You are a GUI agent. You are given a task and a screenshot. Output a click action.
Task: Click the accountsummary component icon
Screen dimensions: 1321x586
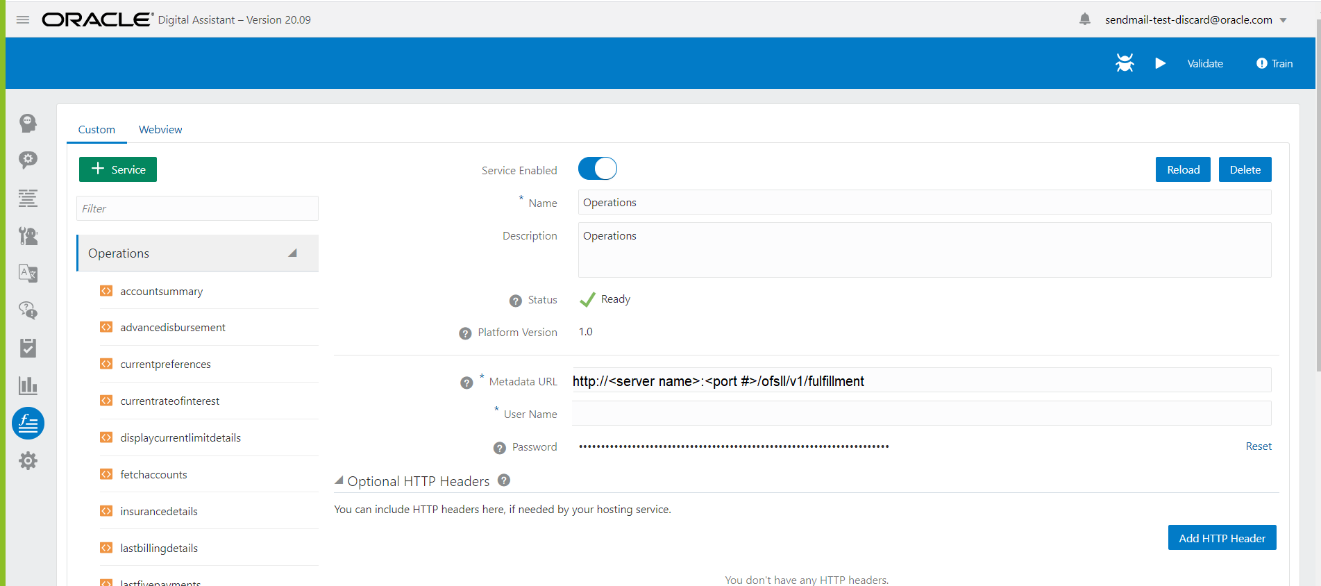point(106,291)
